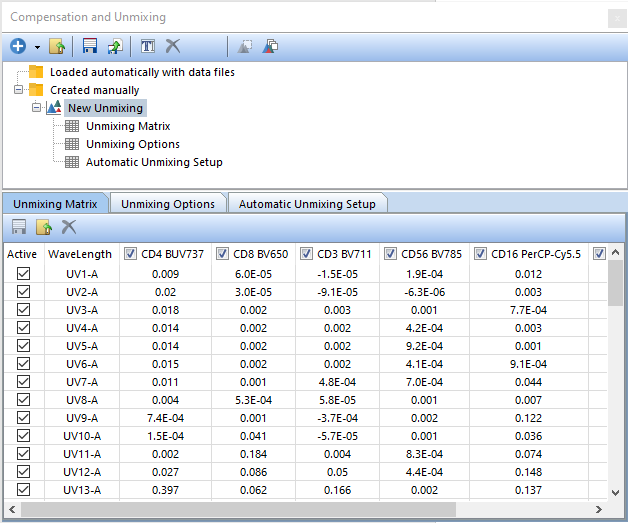628x523 pixels.
Task: Select the New Unmixing tree item
Action: click(105, 108)
